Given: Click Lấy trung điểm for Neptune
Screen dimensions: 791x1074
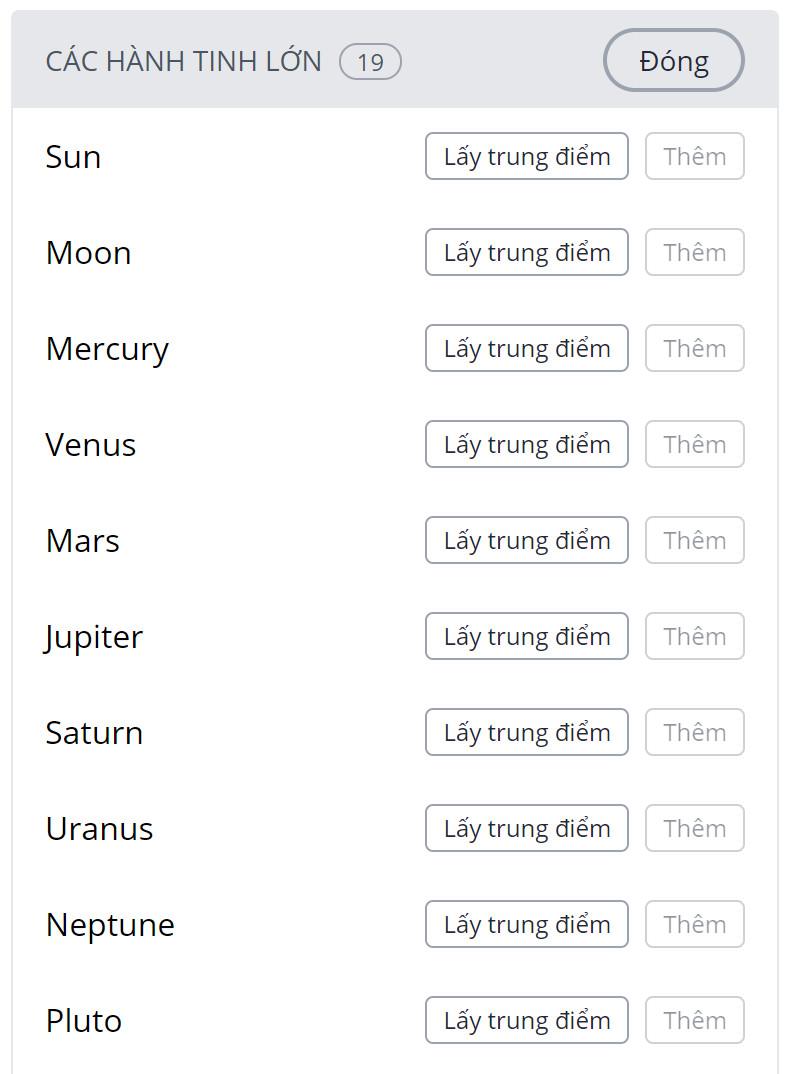Looking at the screenshot, I should (526, 925).
